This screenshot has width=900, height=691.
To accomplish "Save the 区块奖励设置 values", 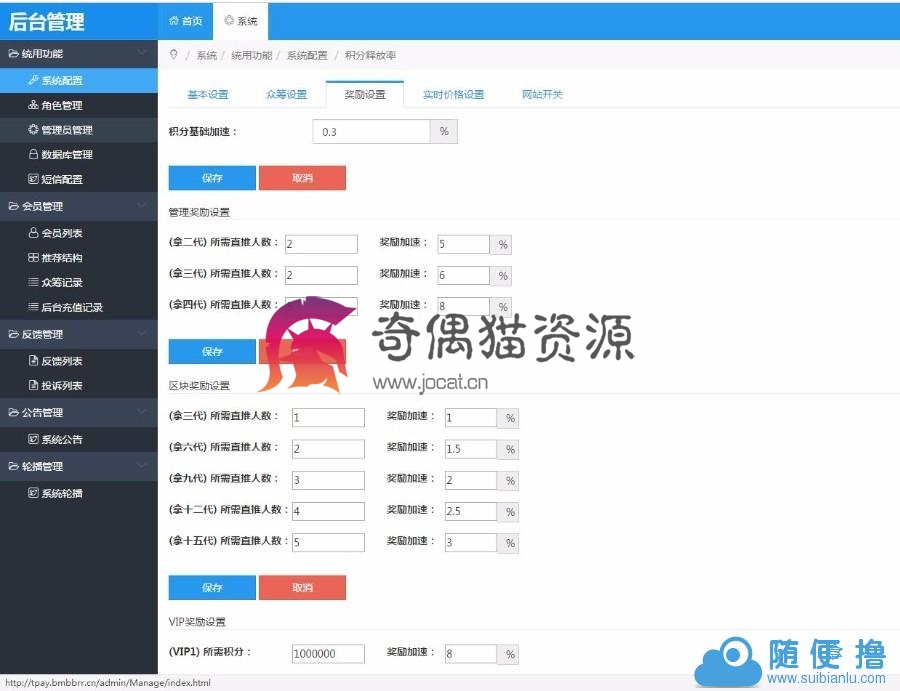I will (212, 588).
